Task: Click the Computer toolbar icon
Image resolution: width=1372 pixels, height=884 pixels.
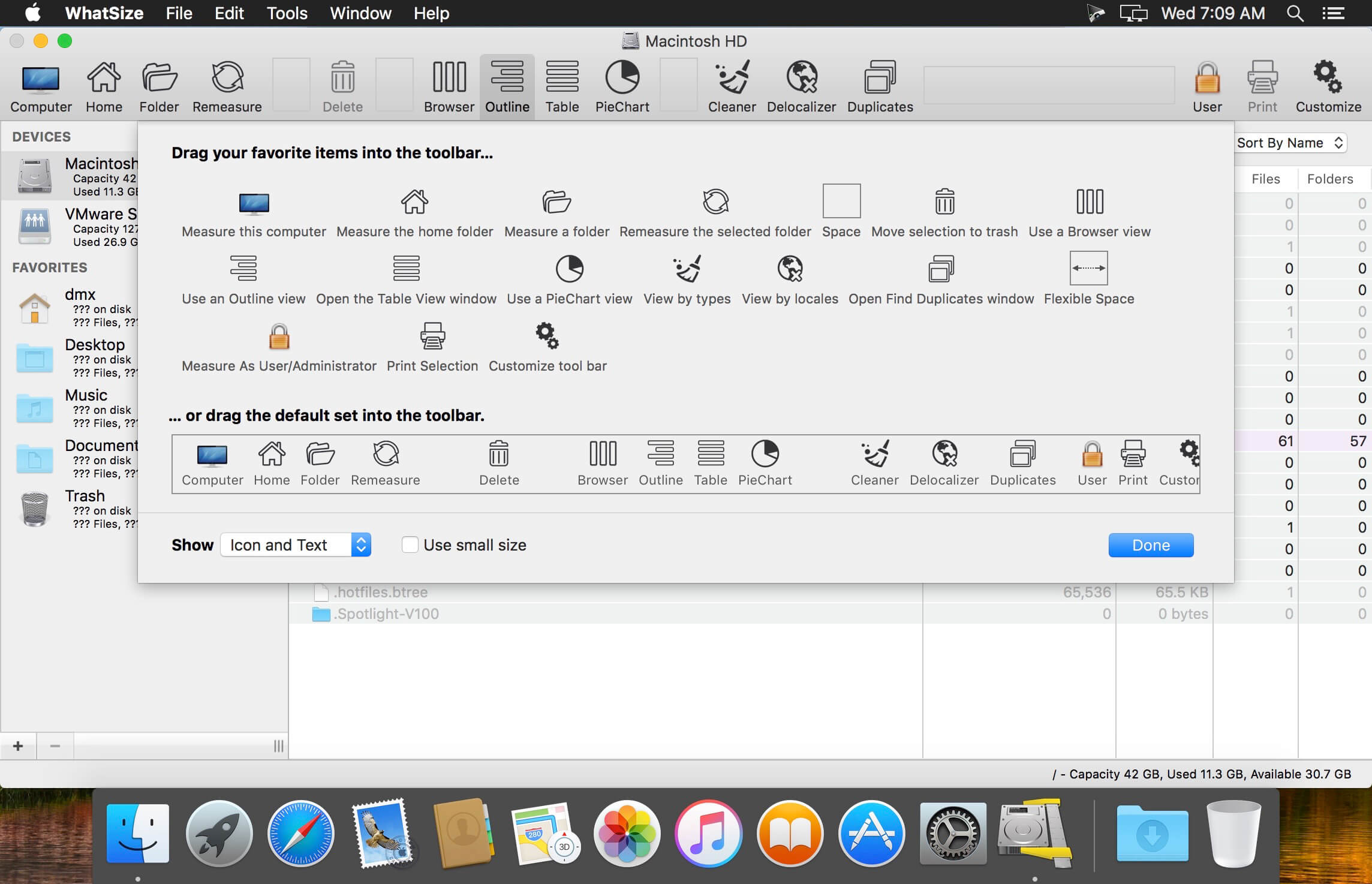Action: tap(41, 88)
